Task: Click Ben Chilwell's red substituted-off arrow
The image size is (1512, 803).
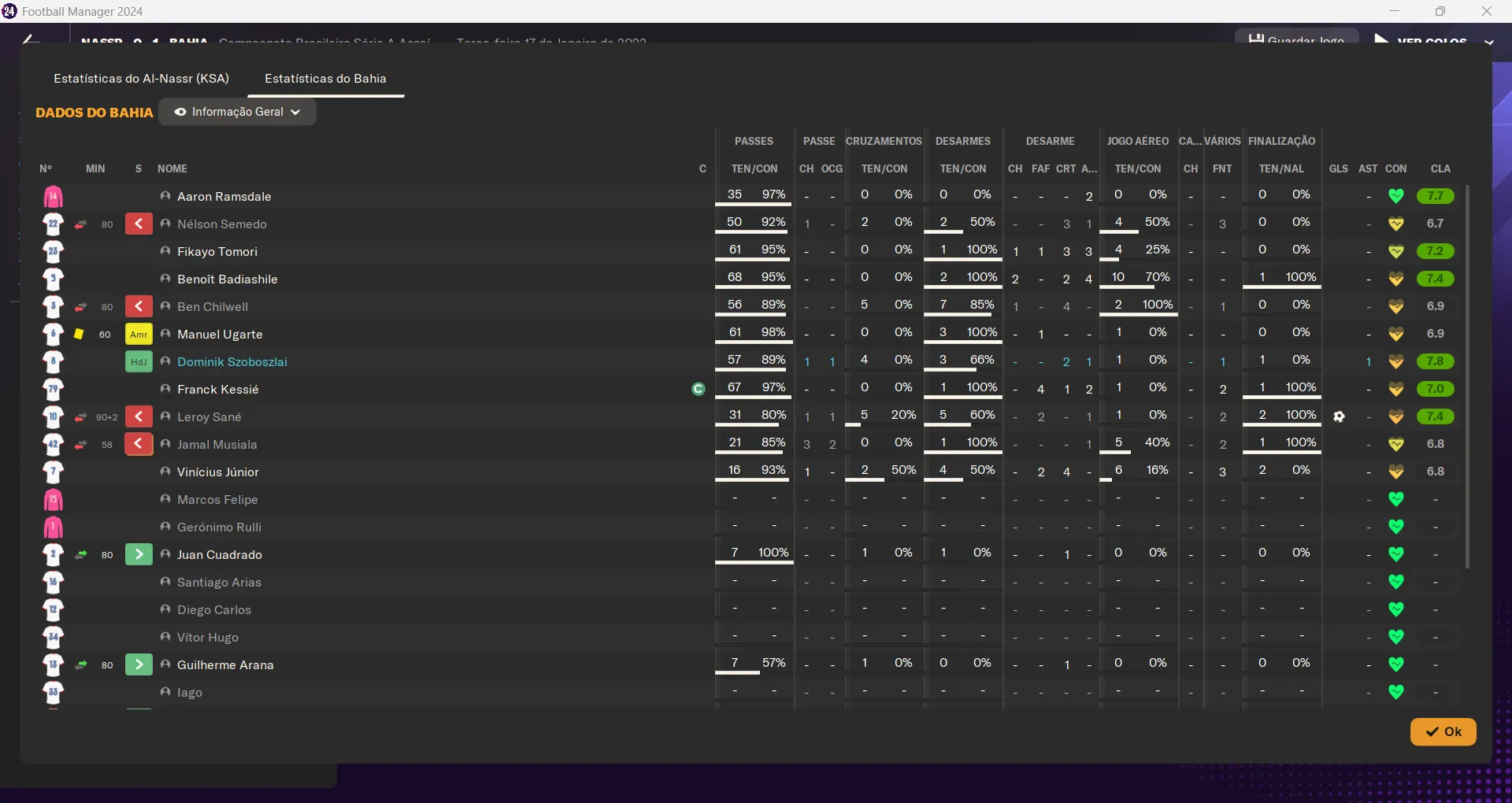Action: pyautogui.click(x=139, y=306)
